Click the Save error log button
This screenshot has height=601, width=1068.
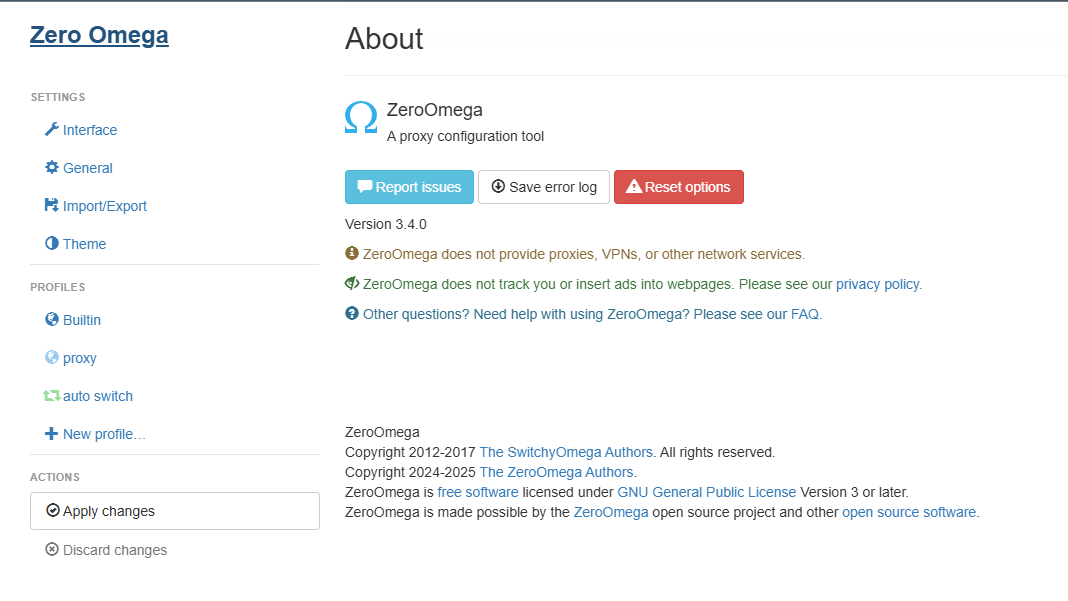click(x=544, y=187)
